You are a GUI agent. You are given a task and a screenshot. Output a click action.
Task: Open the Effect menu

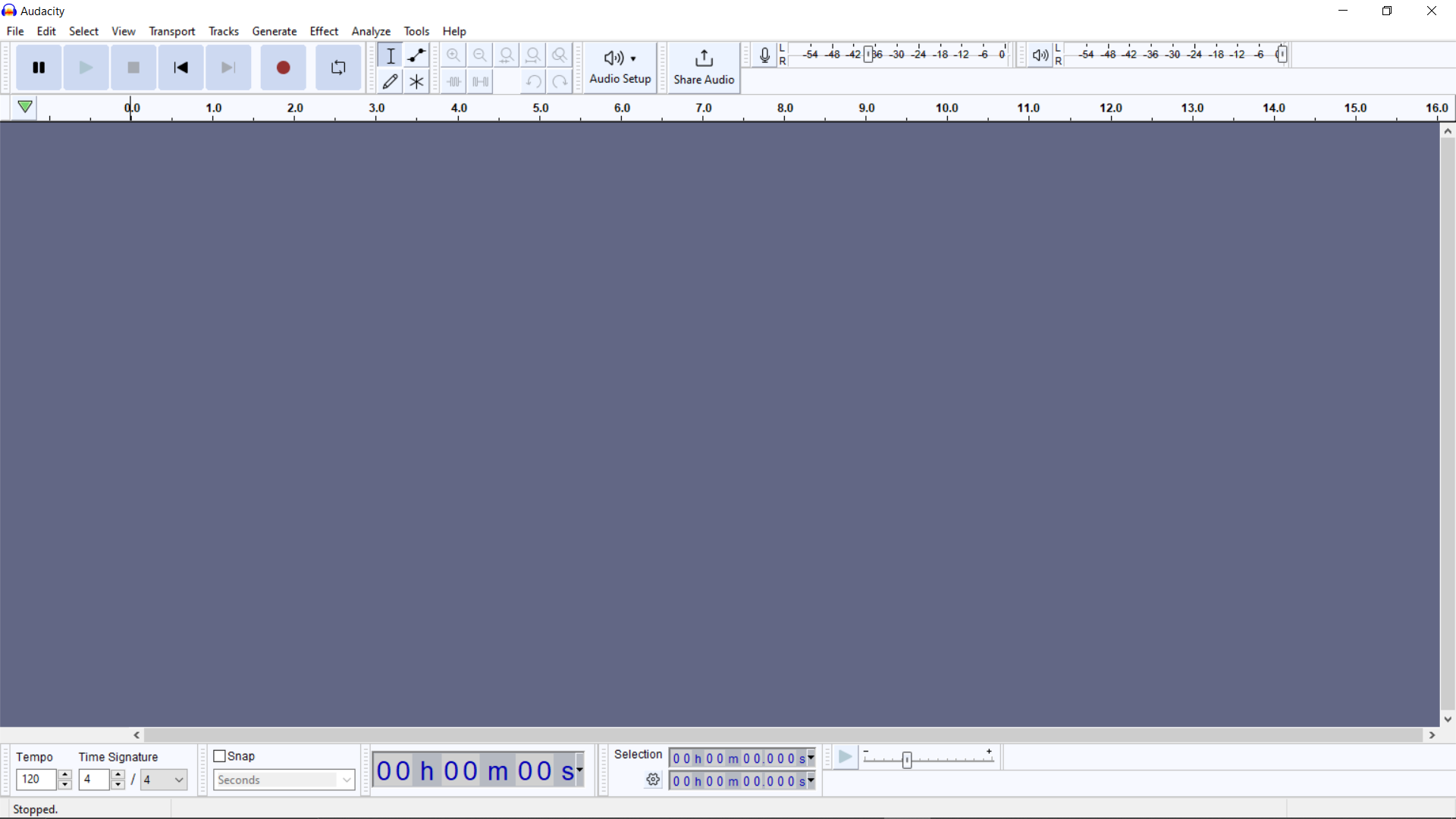(322, 31)
